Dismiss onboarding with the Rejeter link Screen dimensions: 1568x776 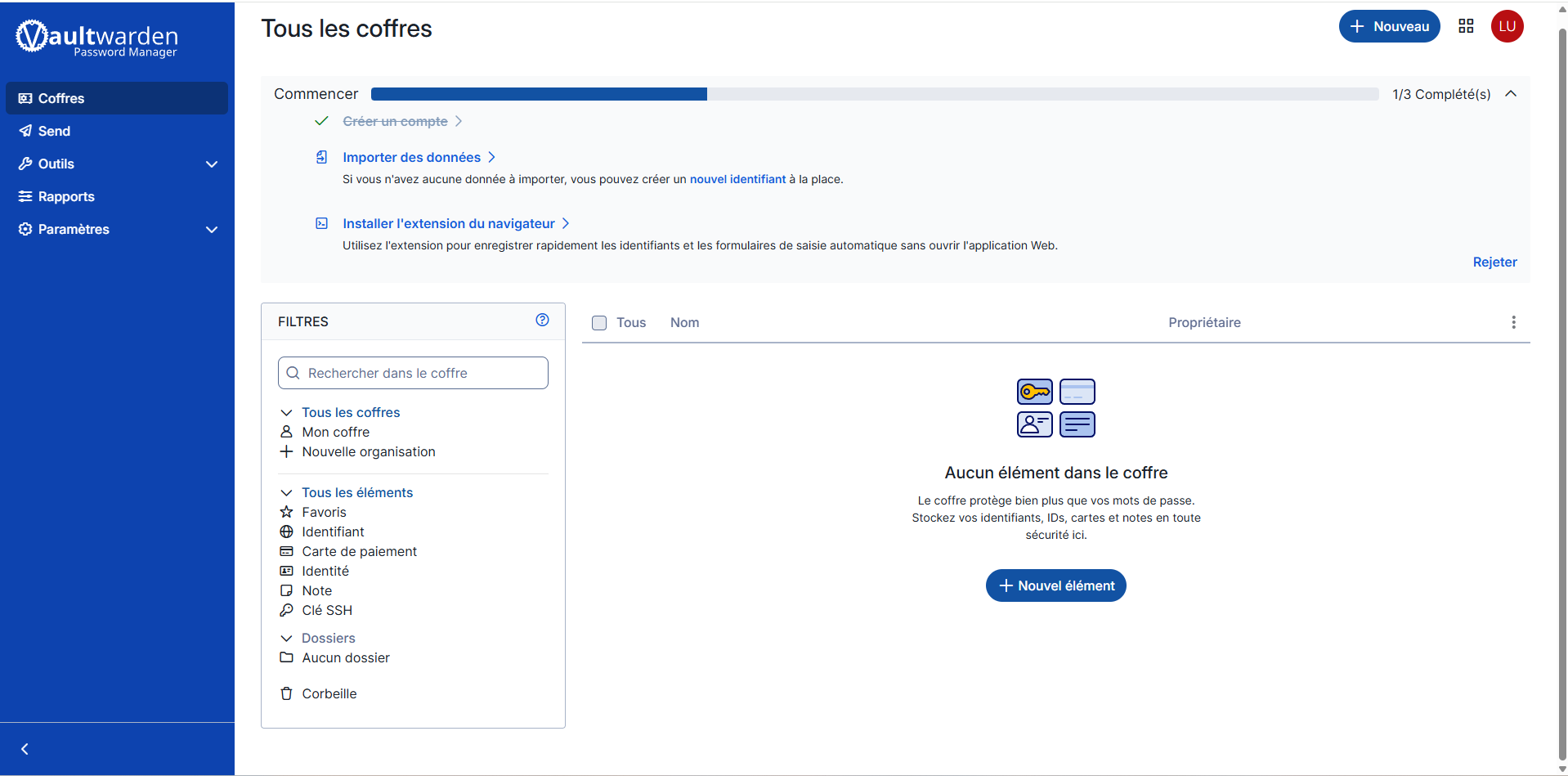[x=1494, y=262]
